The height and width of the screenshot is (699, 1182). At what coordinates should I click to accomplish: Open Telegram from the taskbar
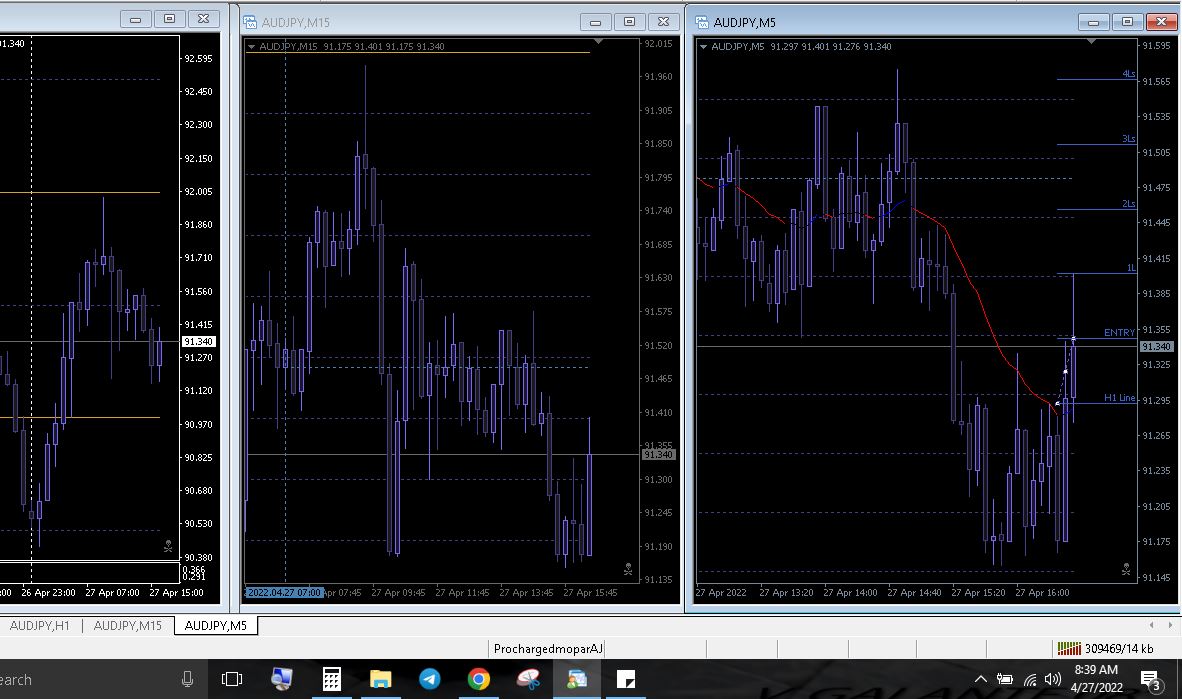429,680
